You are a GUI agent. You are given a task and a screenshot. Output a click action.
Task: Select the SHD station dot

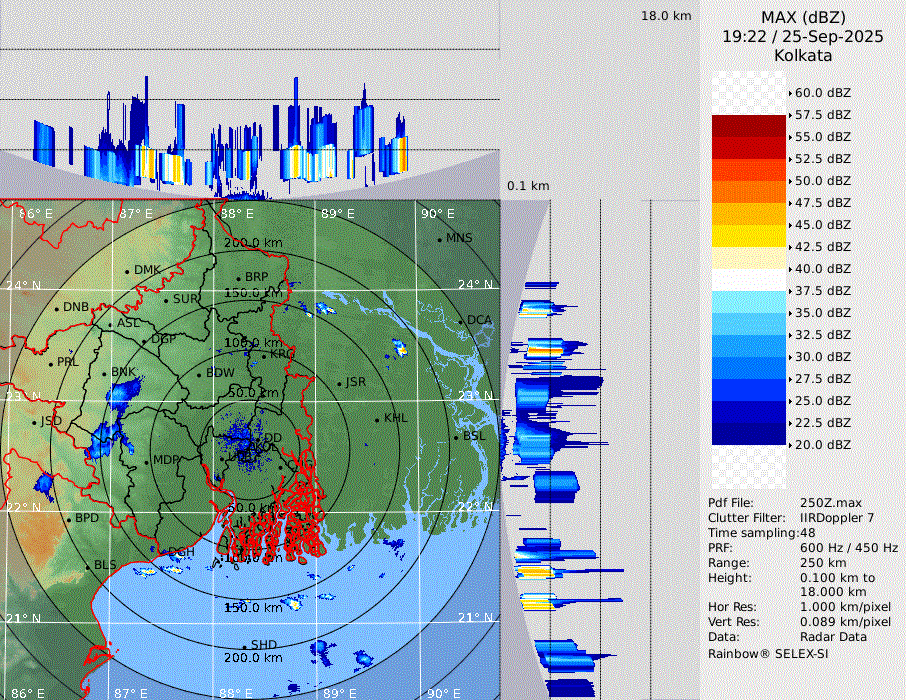[x=244, y=645]
